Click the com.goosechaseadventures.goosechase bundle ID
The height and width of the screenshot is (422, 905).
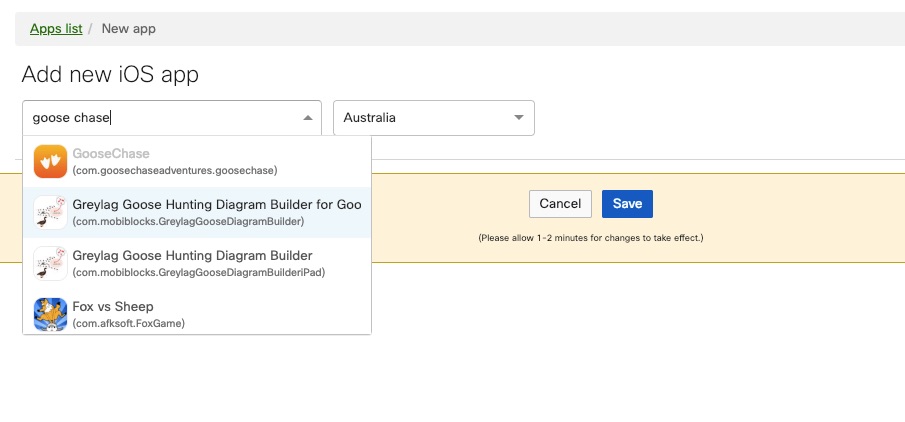pyautogui.click(x=174, y=171)
